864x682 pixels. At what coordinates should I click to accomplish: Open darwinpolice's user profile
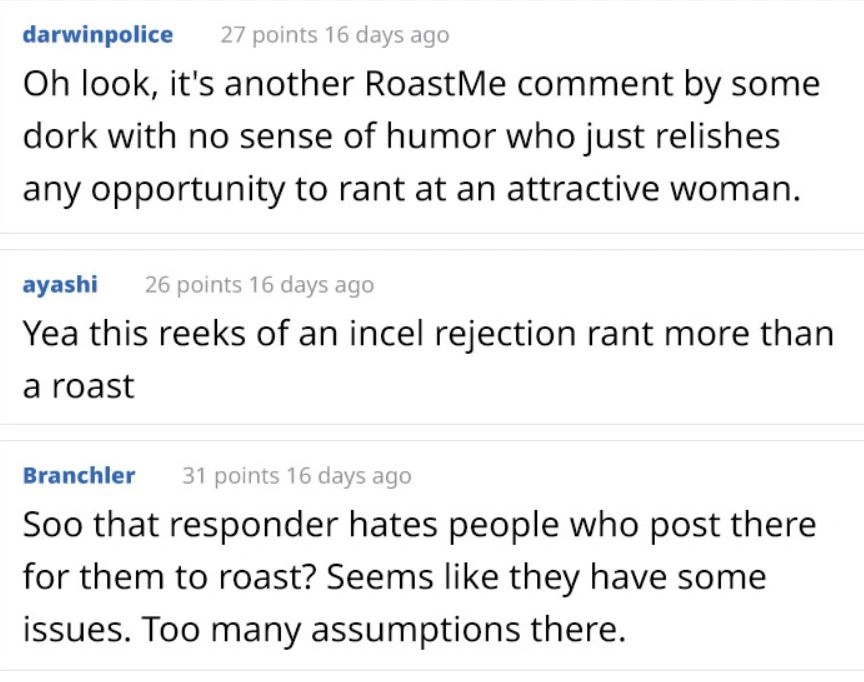click(97, 35)
